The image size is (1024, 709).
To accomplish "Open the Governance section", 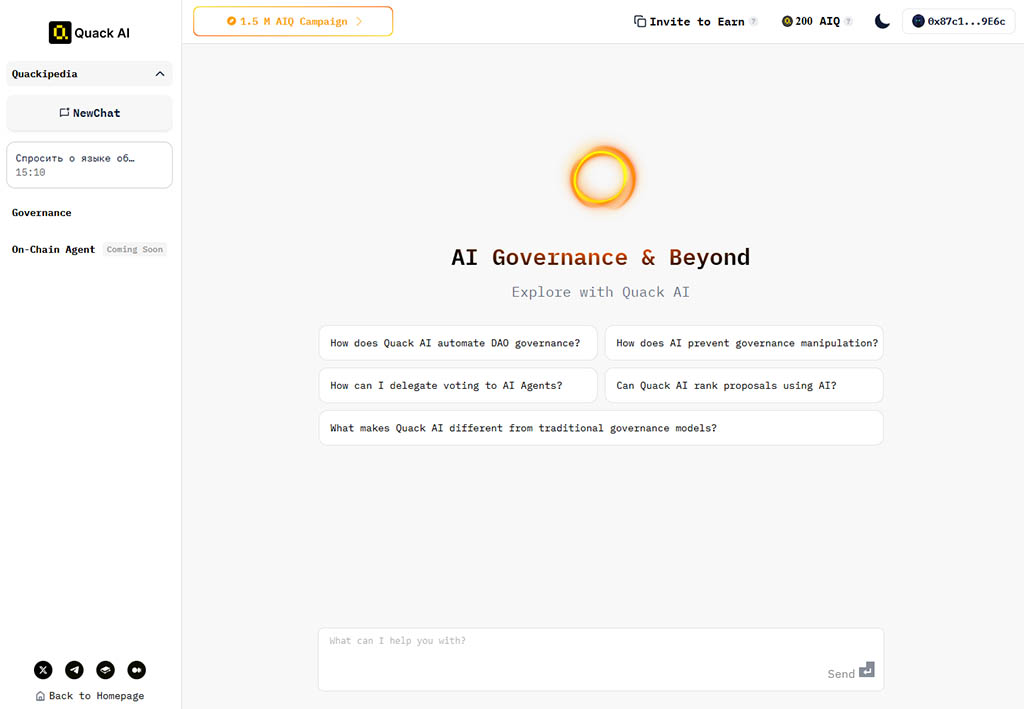I will [x=42, y=213].
